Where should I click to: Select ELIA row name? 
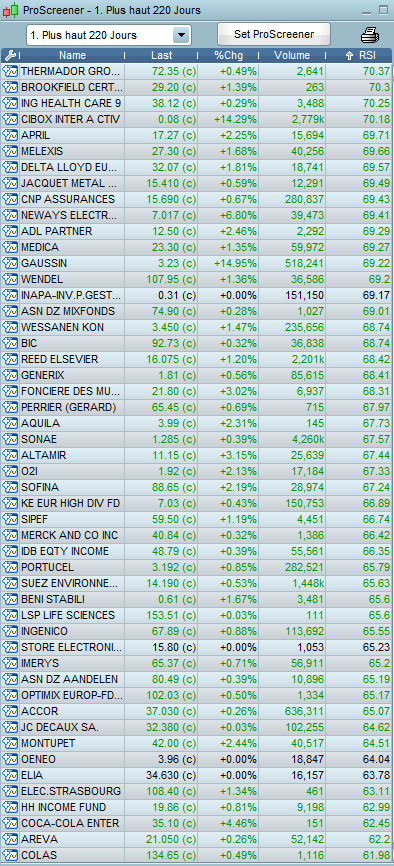point(31,775)
